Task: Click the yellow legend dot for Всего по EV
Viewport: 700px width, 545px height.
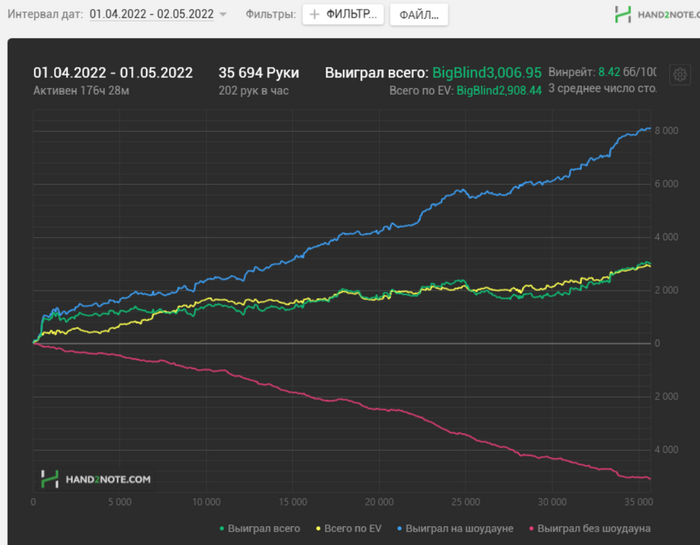Action: click(x=318, y=529)
